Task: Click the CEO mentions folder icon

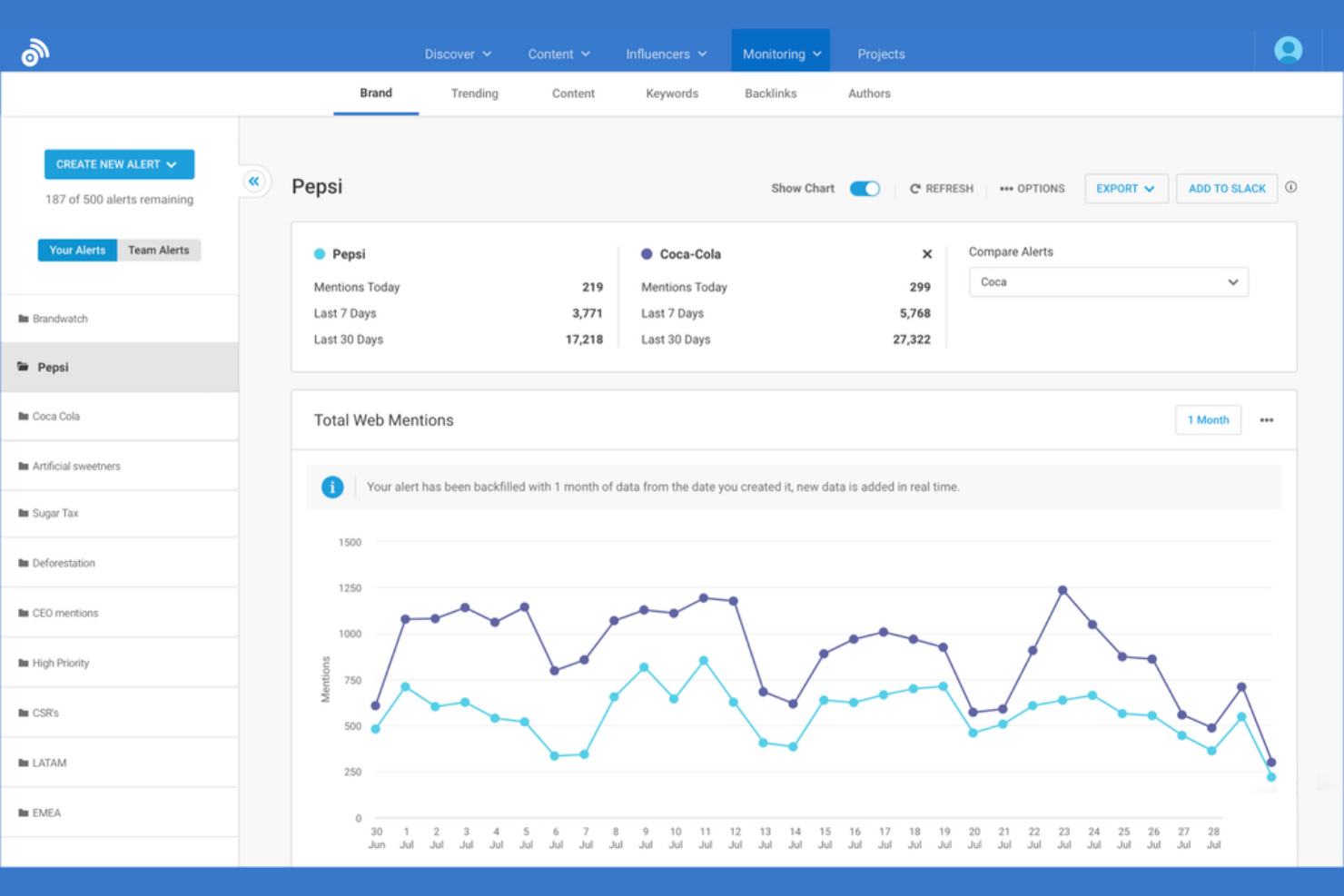Action: (24, 613)
